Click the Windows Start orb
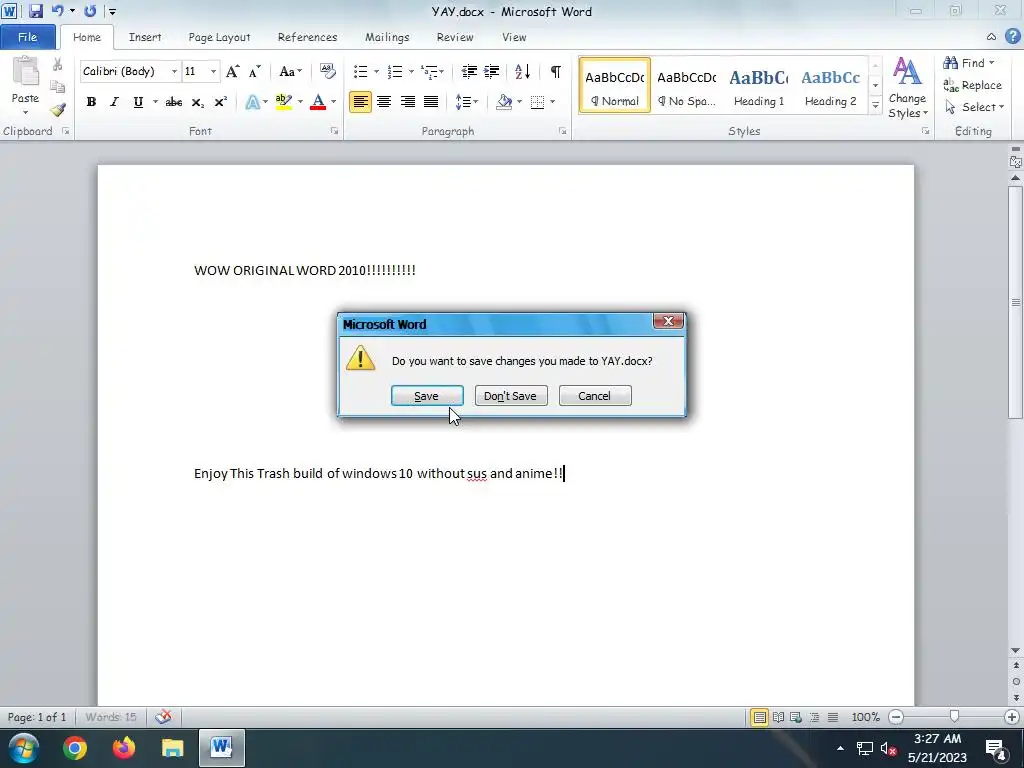The height and width of the screenshot is (768, 1024). pyautogui.click(x=24, y=748)
